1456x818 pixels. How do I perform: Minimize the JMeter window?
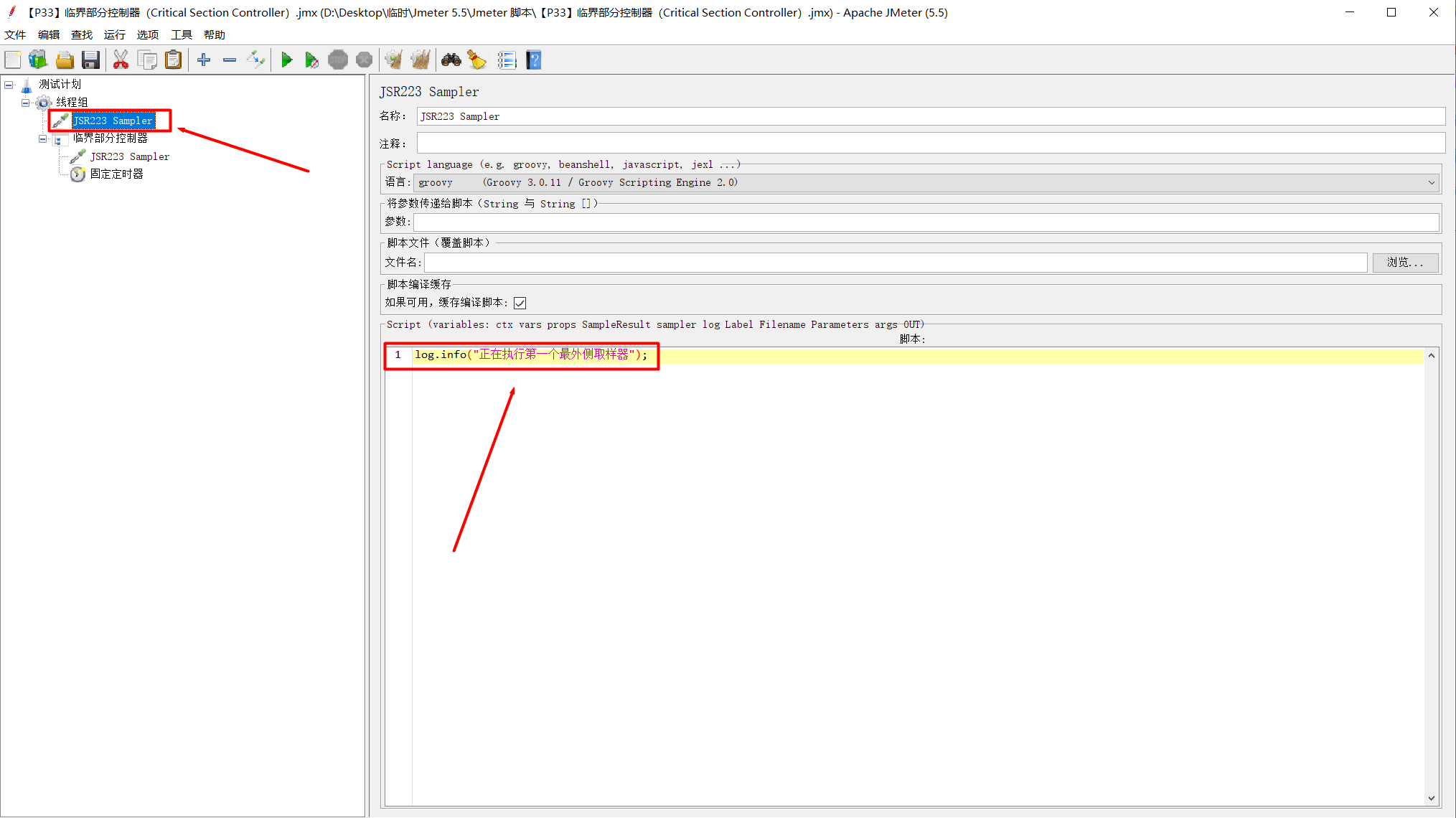[x=1350, y=12]
